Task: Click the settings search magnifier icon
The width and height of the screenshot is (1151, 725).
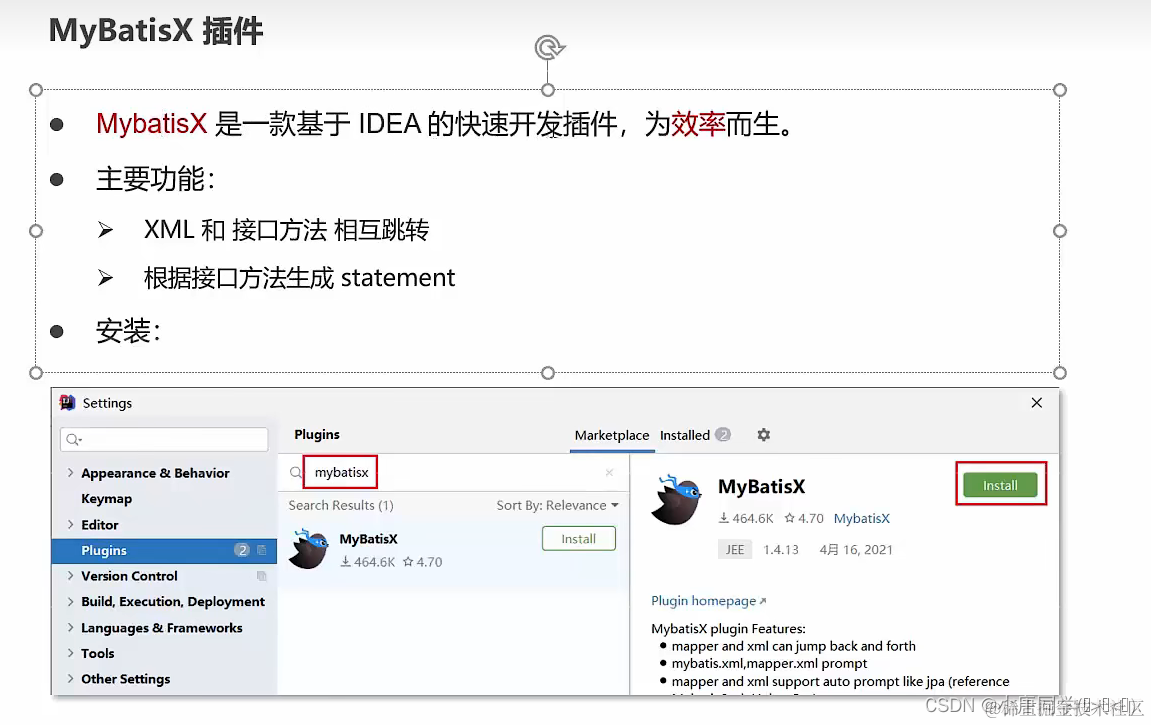Action: tap(73, 440)
